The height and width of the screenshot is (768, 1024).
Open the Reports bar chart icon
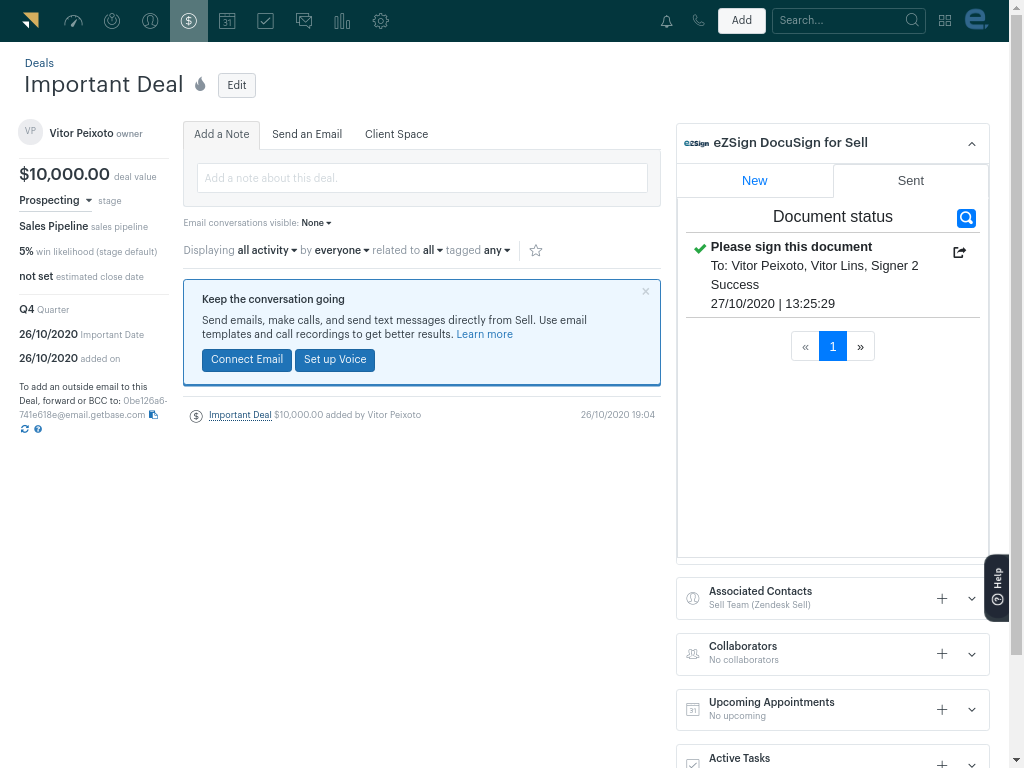(342, 21)
